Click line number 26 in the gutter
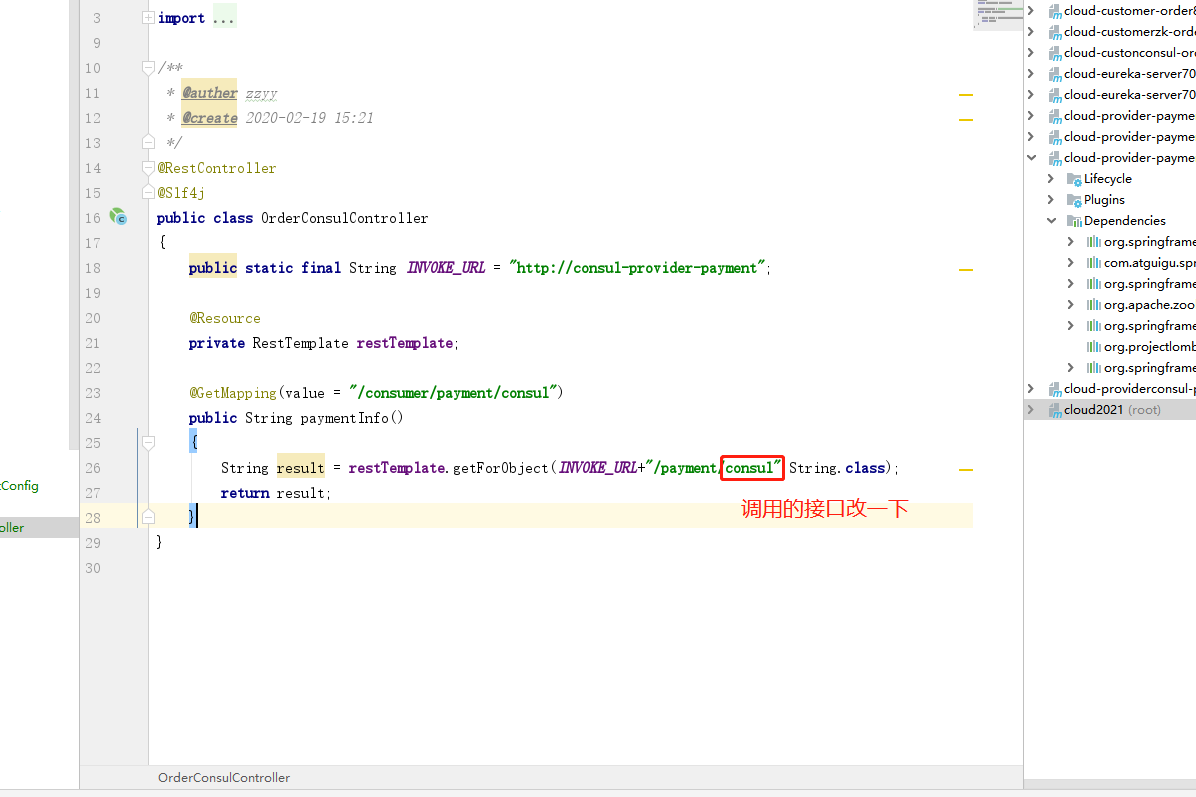The height and width of the screenshot is (797, 1196). click(92, 468)
